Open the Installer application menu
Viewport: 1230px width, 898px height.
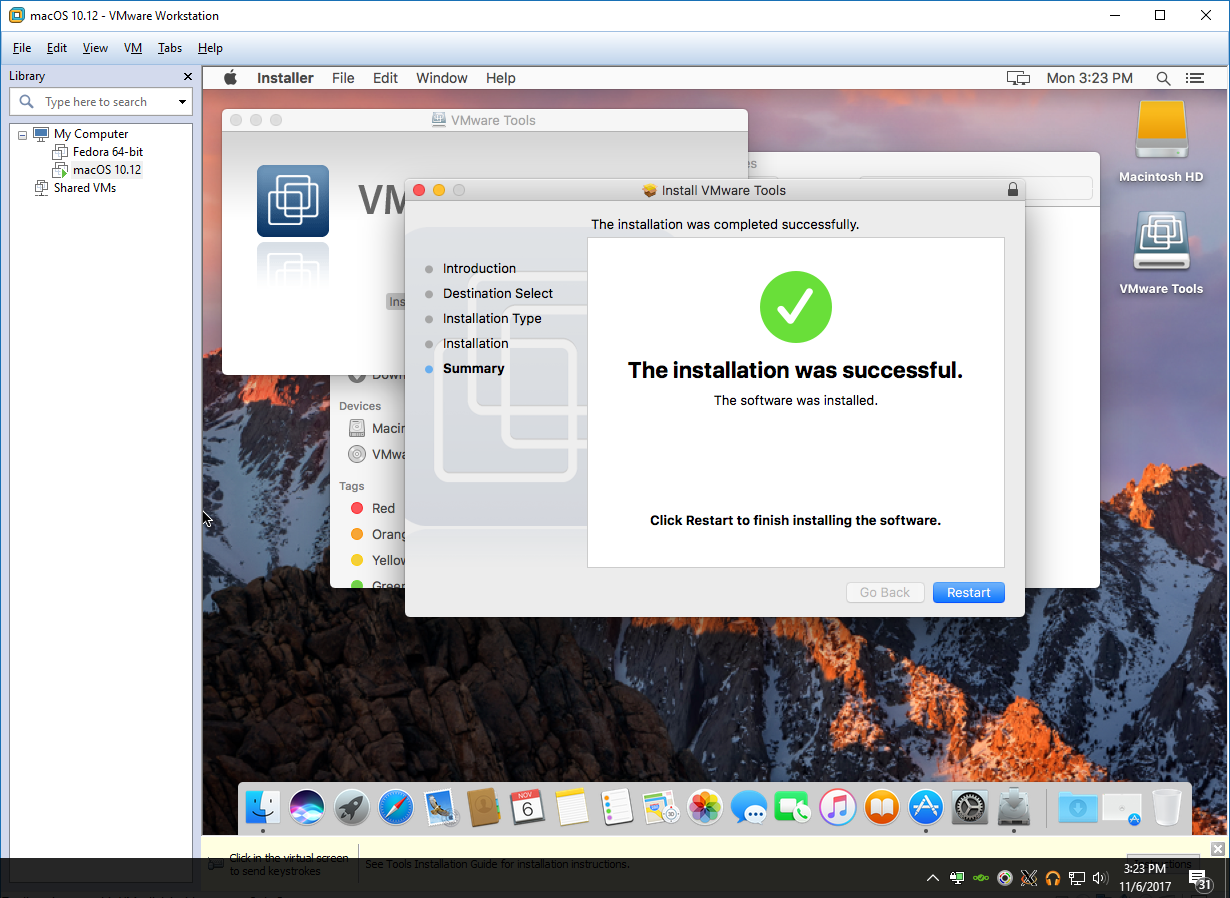285,78
